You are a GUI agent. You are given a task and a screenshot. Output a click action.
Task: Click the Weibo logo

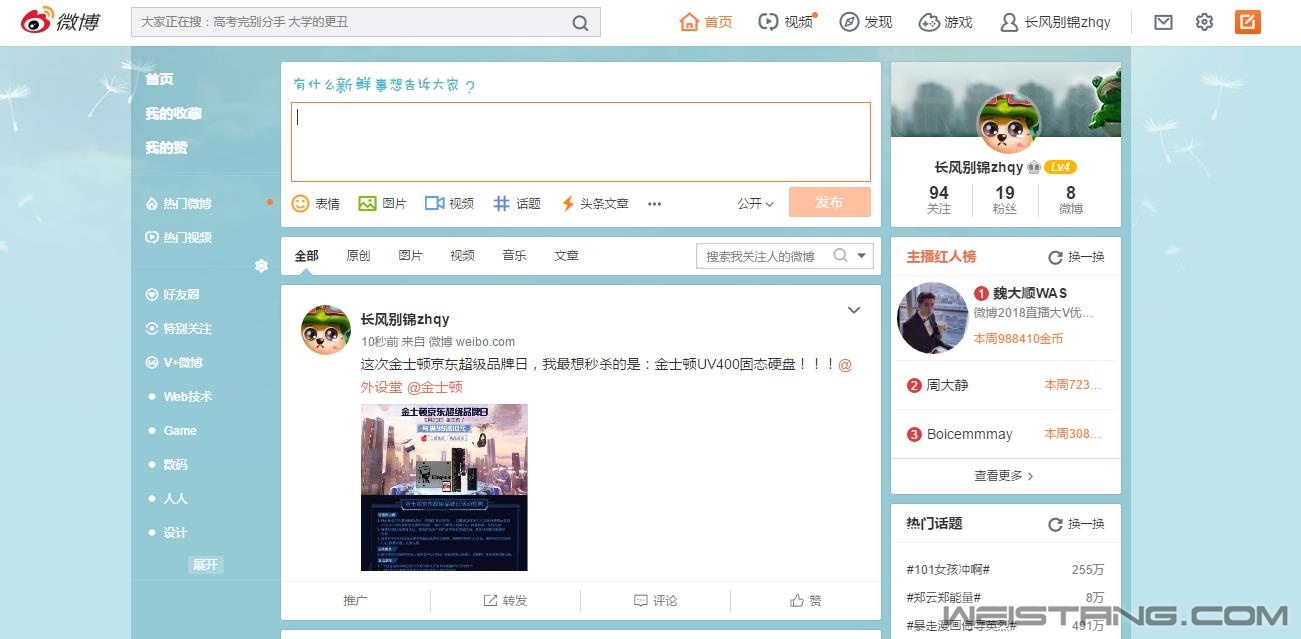(x=61, y=21)
